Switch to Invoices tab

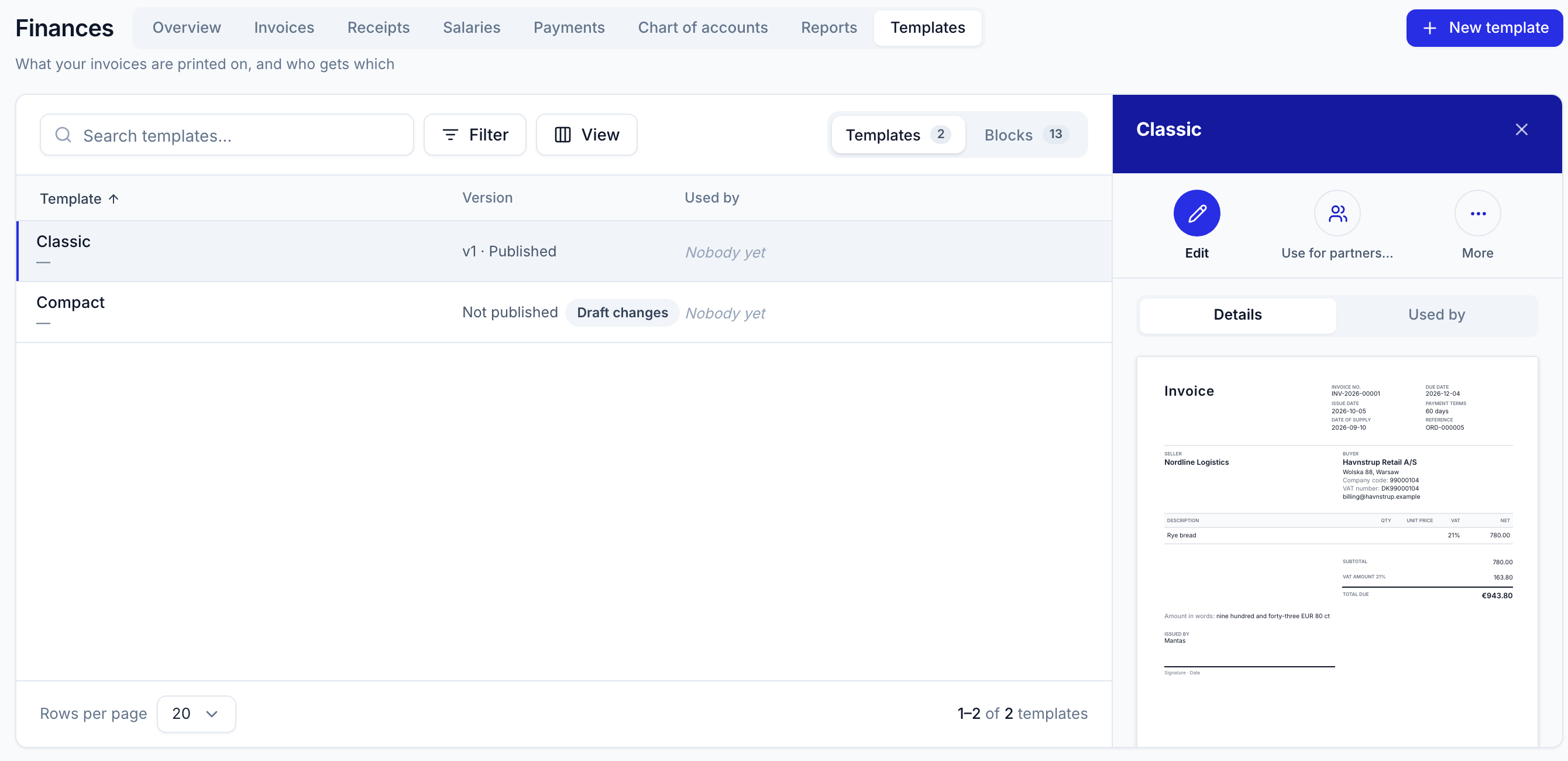click(284, 28)
